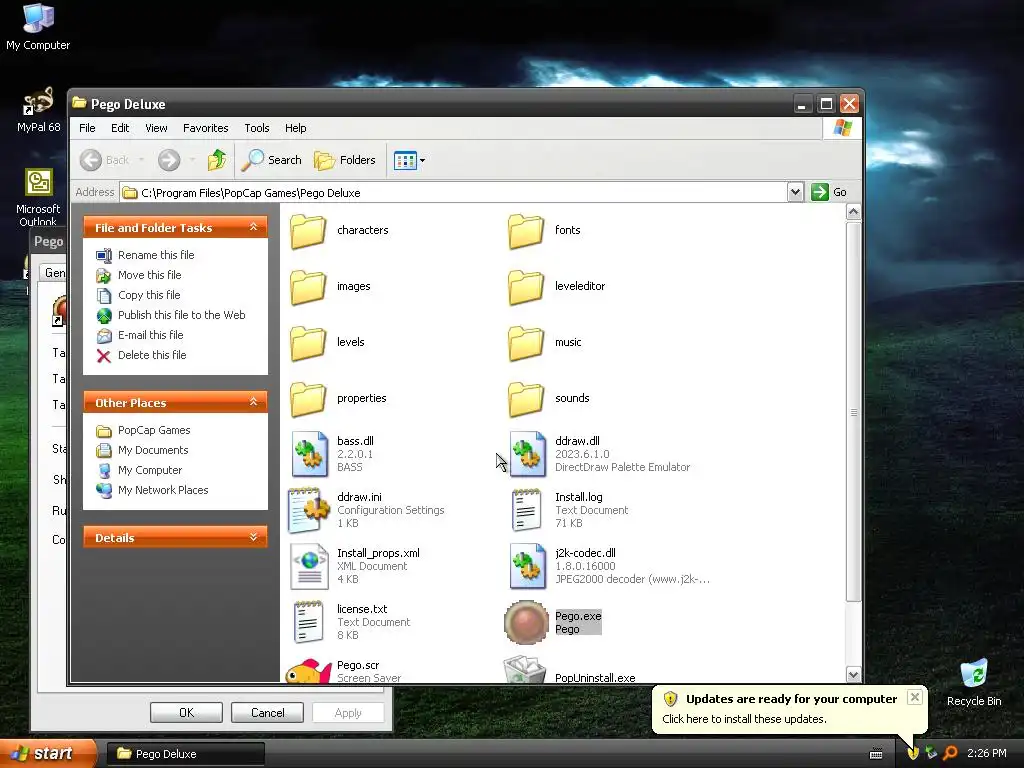1024x768 pixels.
Task: Click Rename this file link
Action: [x=156, y=255]
